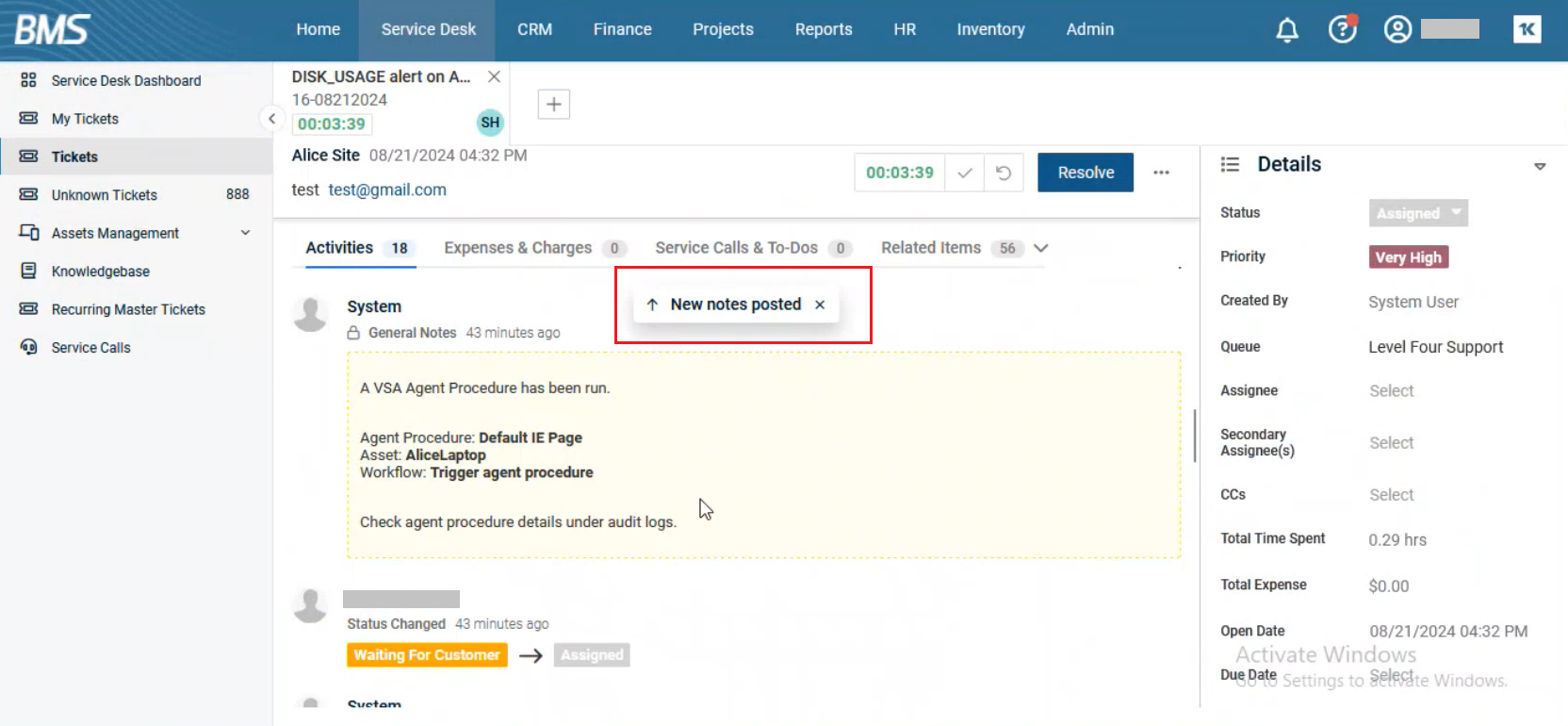This screenshot has width=1568, height=726.
Task: Close the DISK_USAGE alert ticket tab
Action: [494, 76]
